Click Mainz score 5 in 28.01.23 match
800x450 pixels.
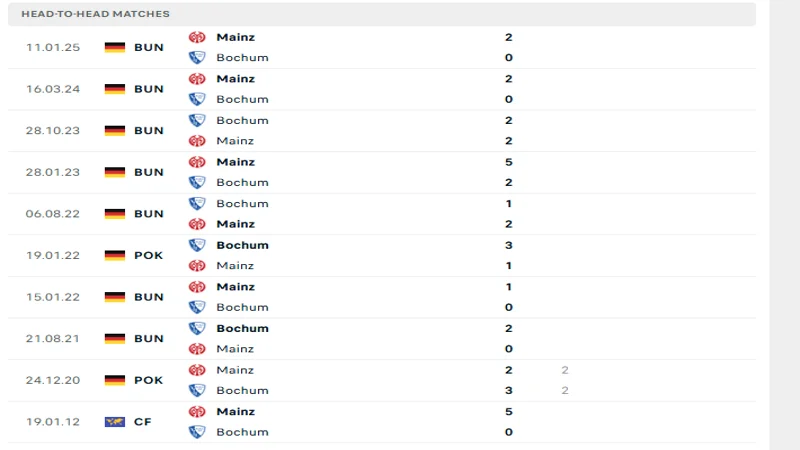click(509, 162)
